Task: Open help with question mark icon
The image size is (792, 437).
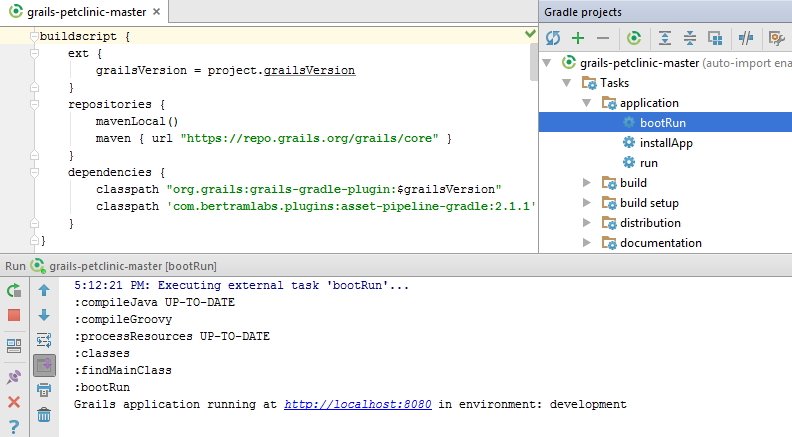Action: pyautogui.click(x=14, y=427)
